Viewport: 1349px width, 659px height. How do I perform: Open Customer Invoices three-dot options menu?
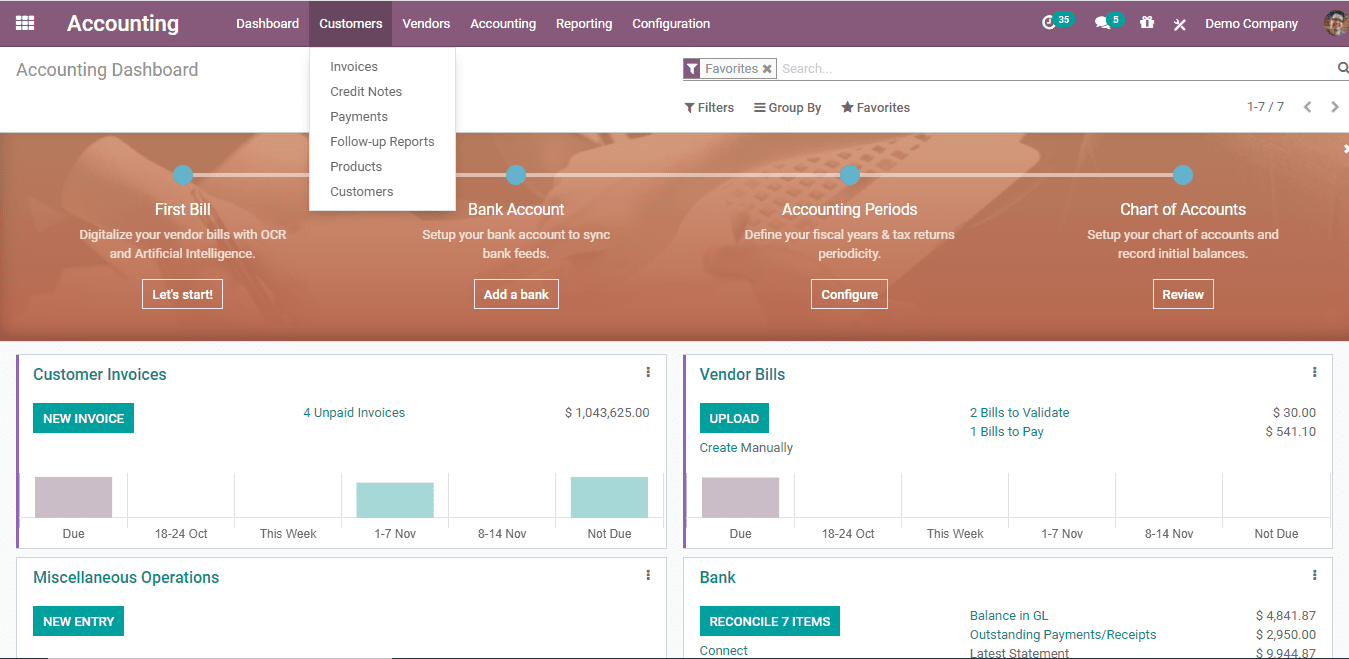648,373
